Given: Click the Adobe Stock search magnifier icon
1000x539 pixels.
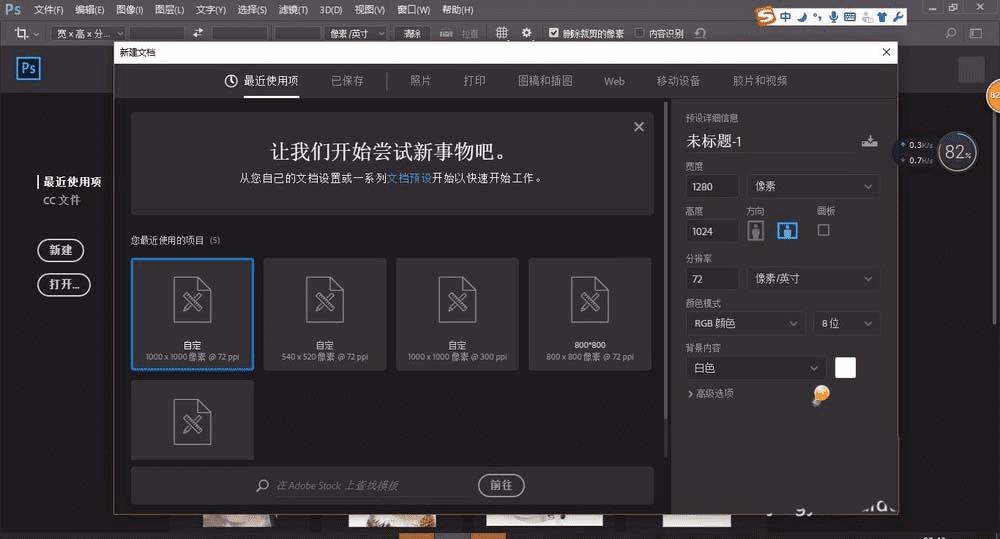Looking at the screenshot, I should [x=262, y=485].
